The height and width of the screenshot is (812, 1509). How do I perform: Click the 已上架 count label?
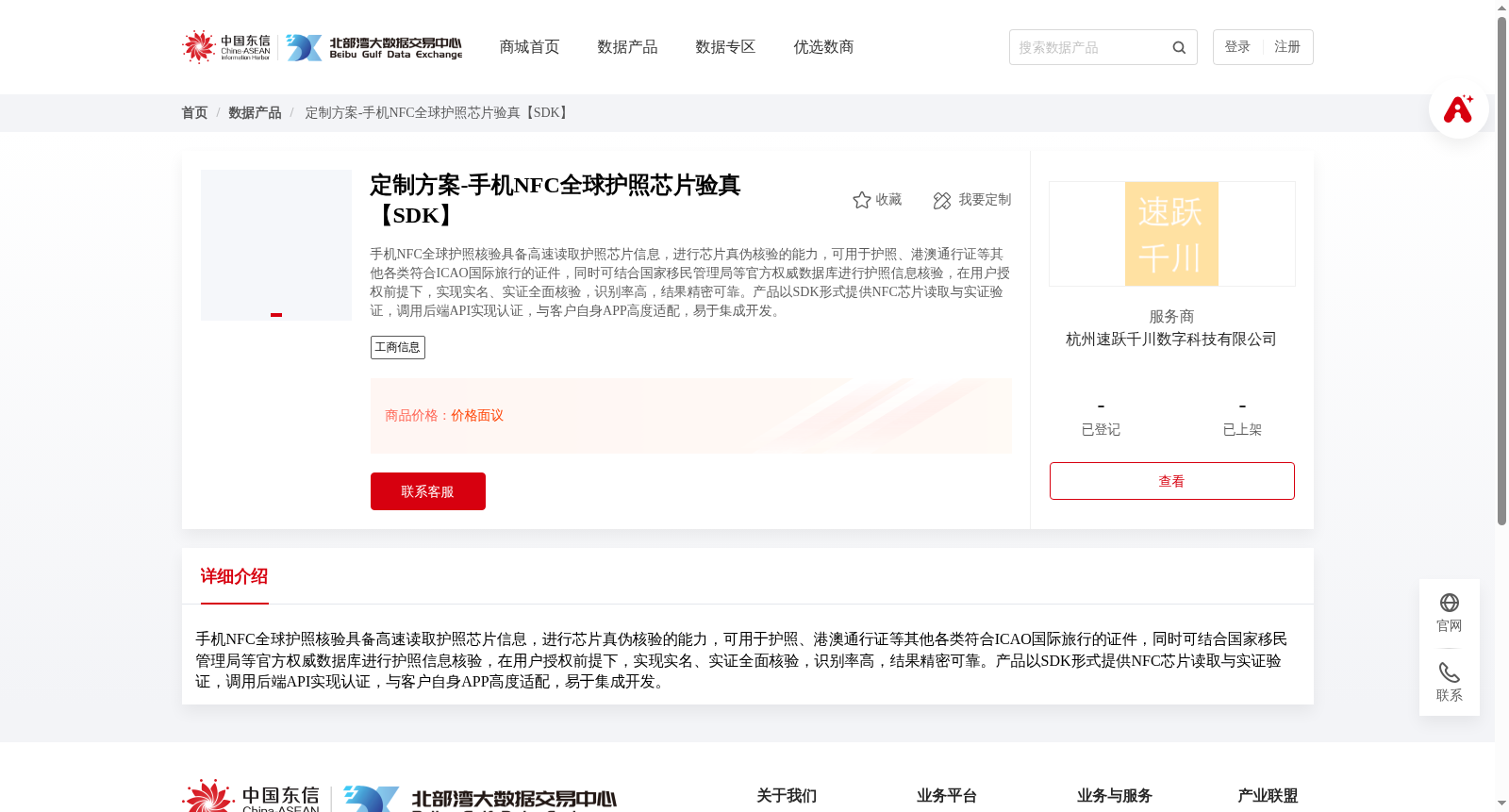[1242, 430]
